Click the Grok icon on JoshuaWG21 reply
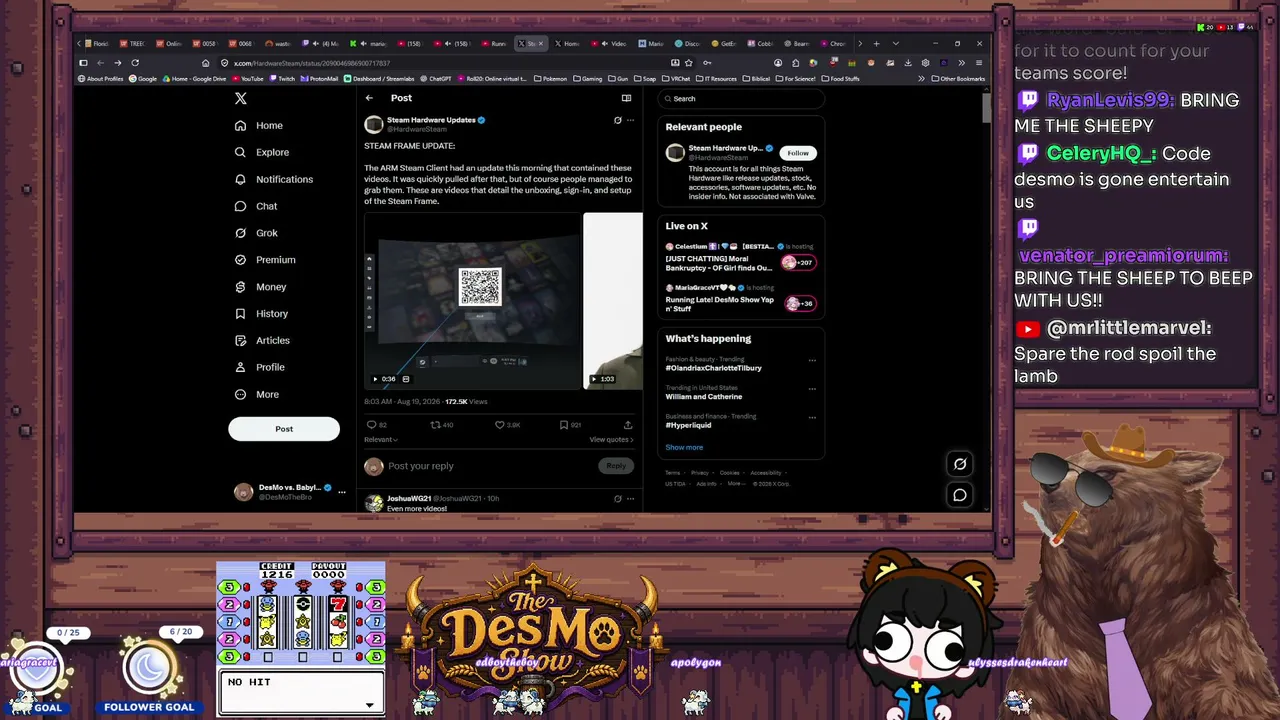1280x720 pixels. pyautogui.click(x=617, y=498)
